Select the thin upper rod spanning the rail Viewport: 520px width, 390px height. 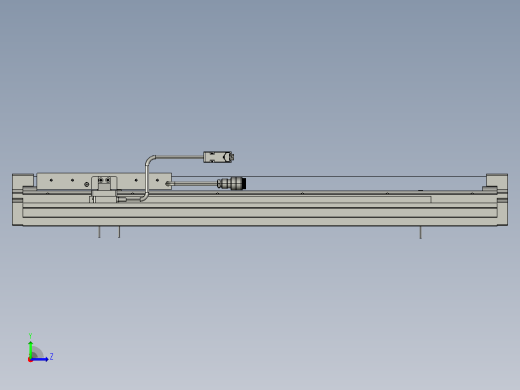[328, 176]
